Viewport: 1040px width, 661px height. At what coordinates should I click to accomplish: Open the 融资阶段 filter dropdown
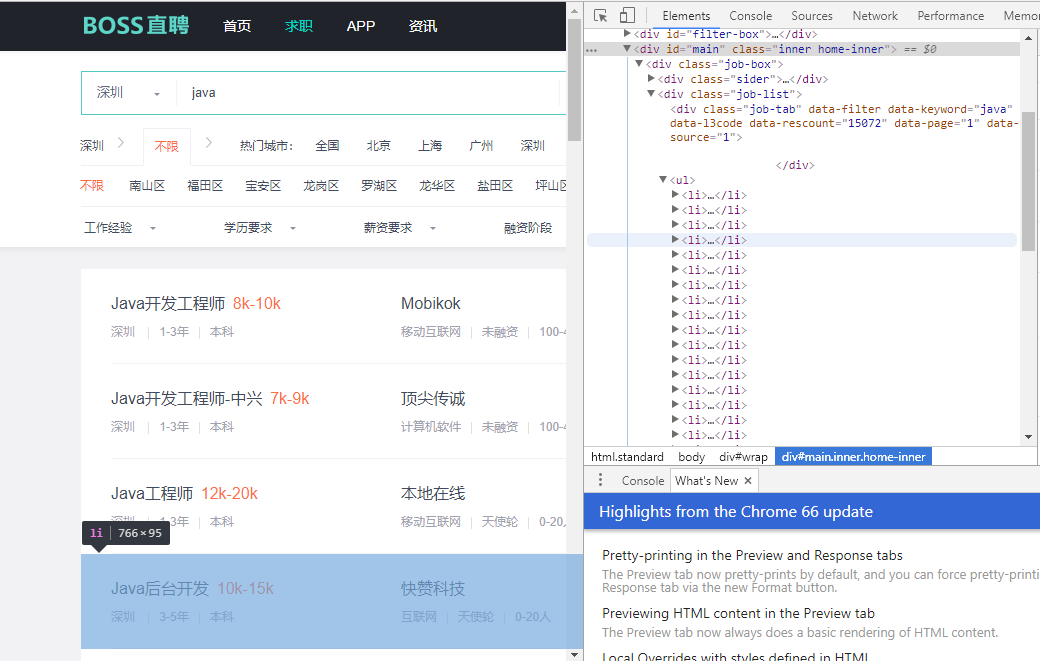tap(528, 227)
